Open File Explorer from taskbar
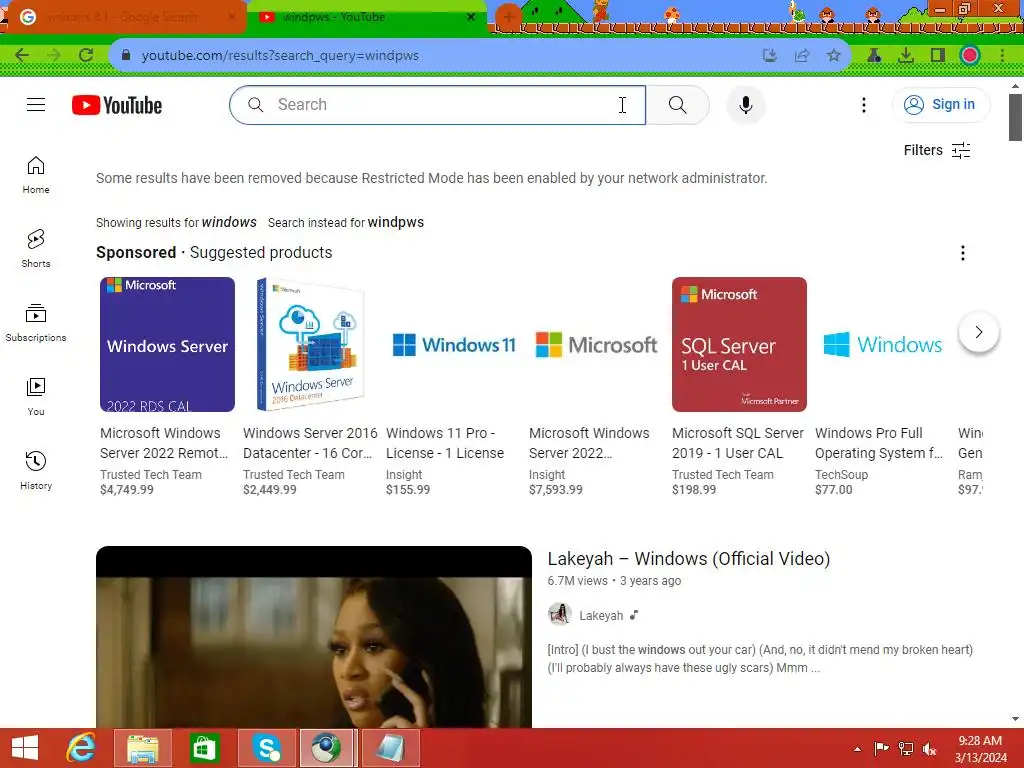The image size is (1024, 768). (x=142, y=748)
